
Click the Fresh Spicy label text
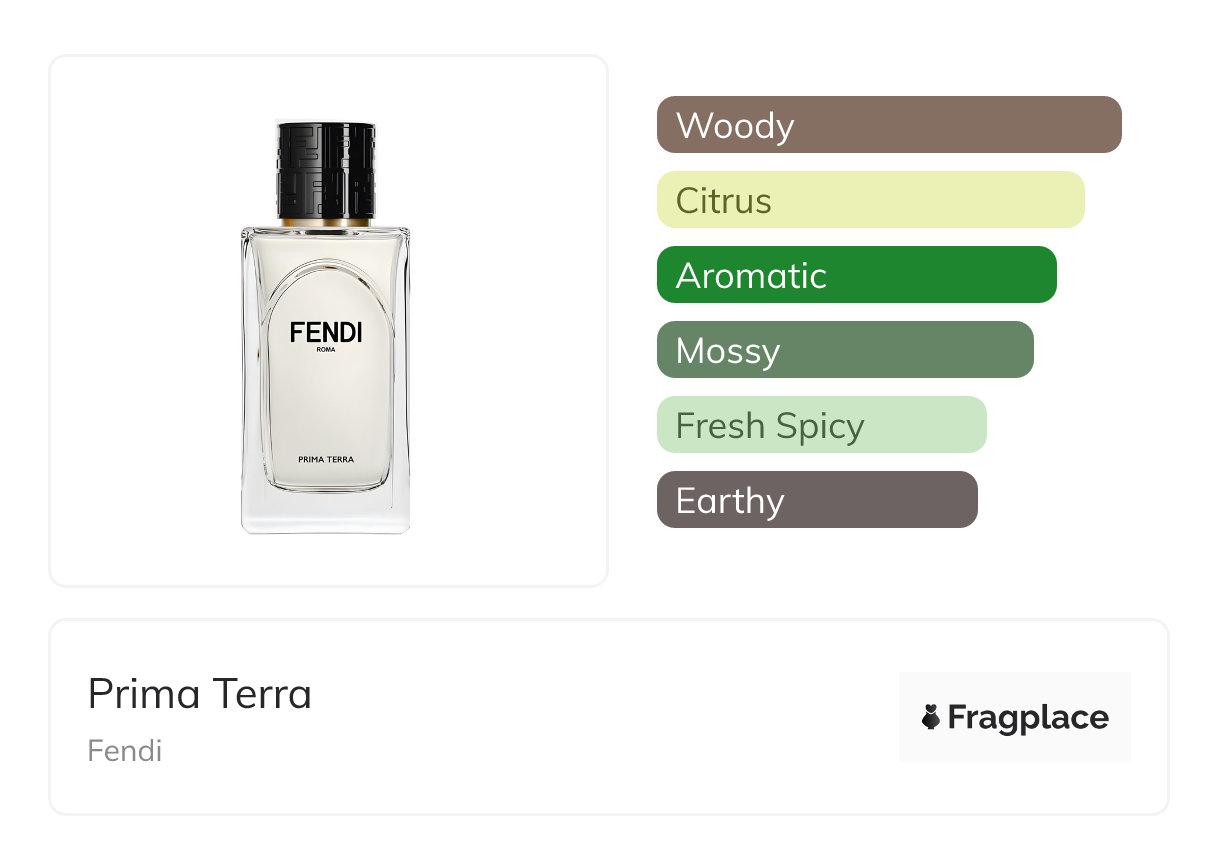click(769, 426)
